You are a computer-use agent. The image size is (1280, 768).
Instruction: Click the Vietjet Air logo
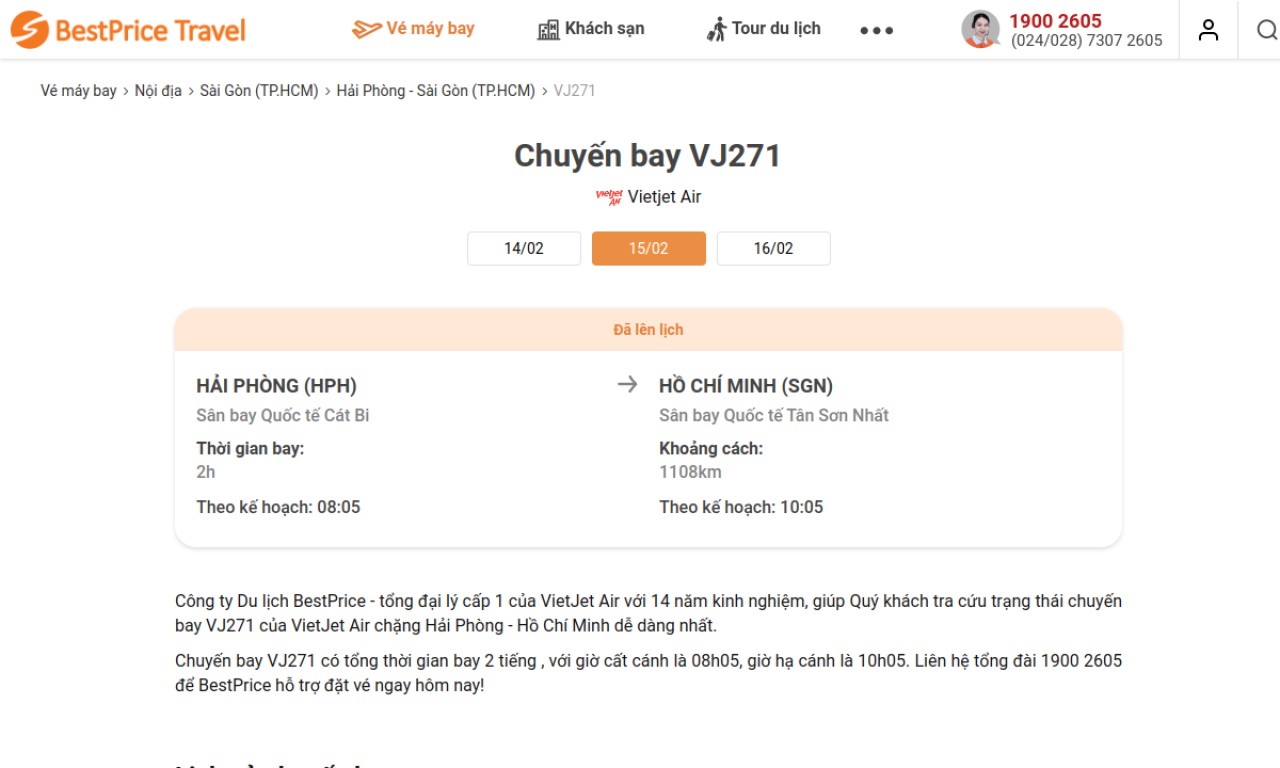608,197
